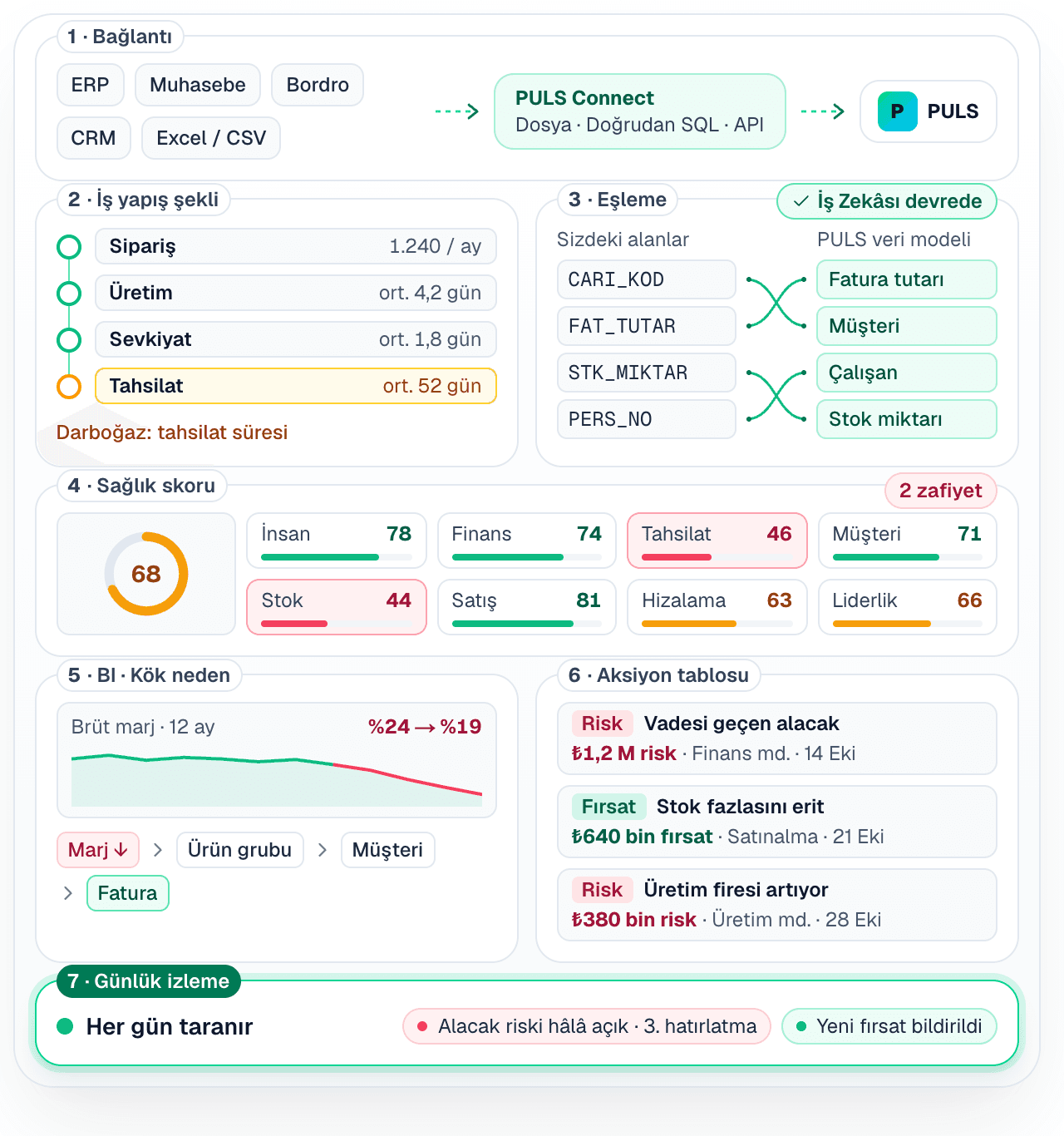Open the Müşteri breadcrumb chip
The width and height of the screenshot is (1064, 1136).
(x=388, y=850)
